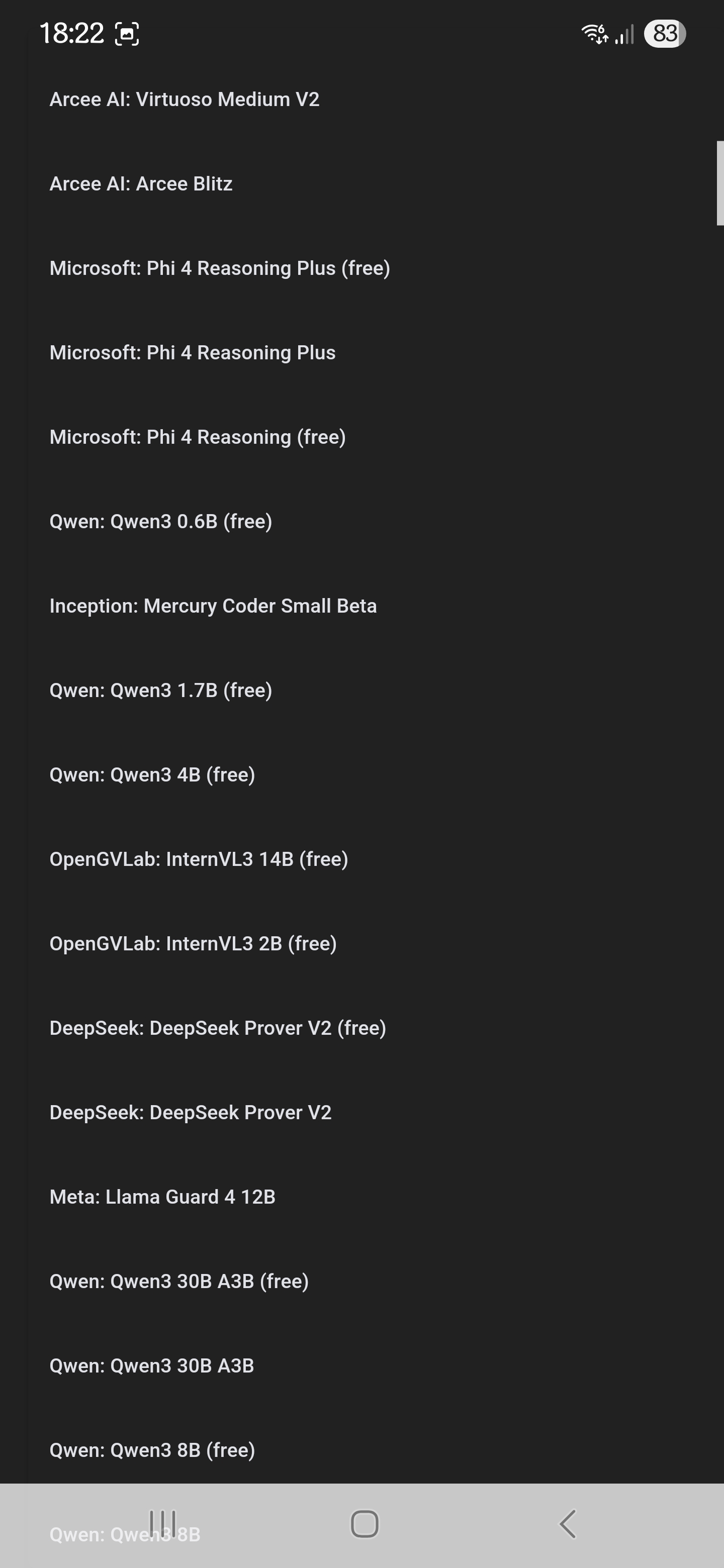Pick OpenGVLab: InternVL3 14B (free)

[199, 859]
